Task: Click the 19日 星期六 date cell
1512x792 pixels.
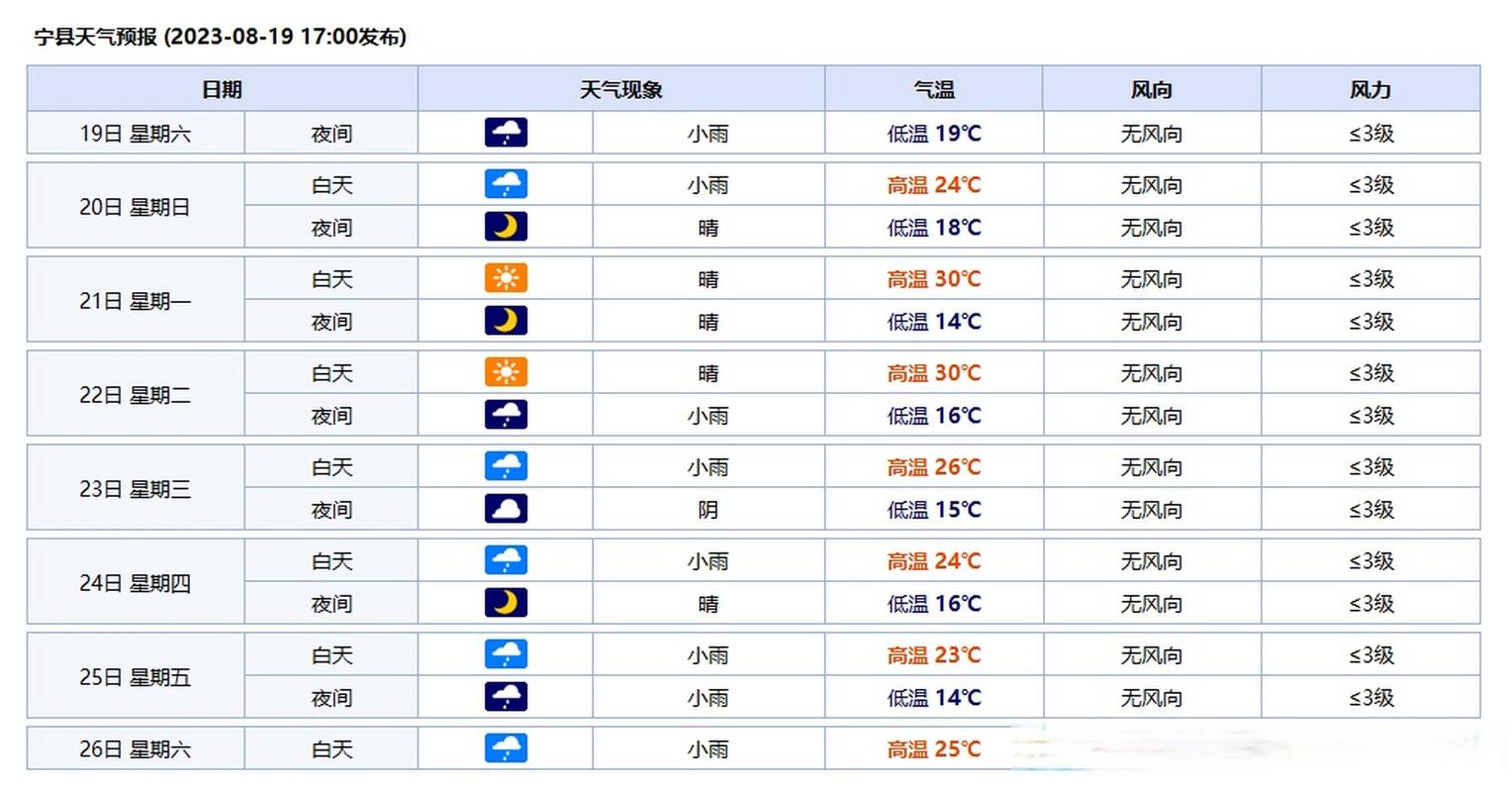Action: tap(136, 134)
